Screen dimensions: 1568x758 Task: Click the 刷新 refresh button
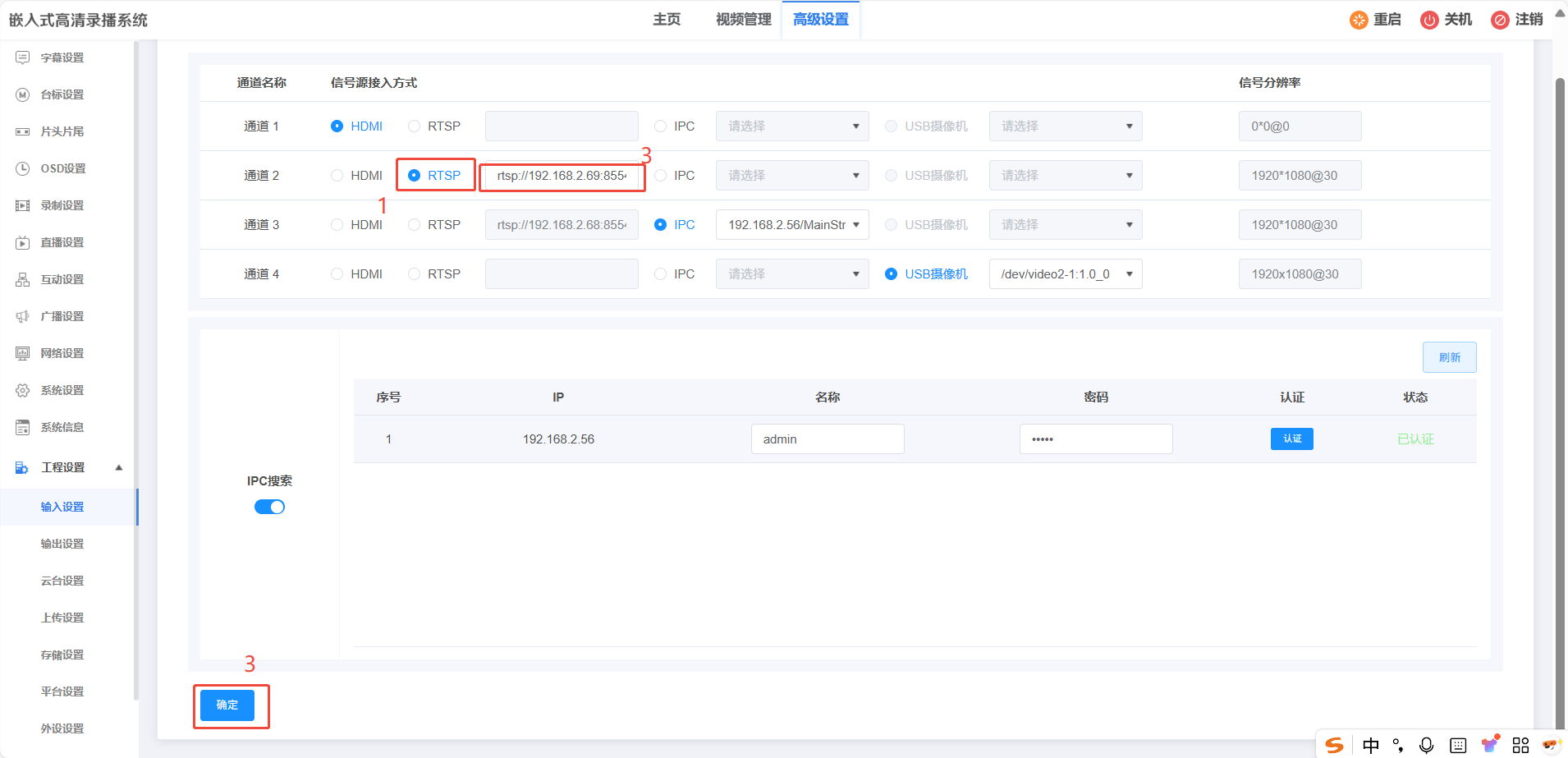pyautogui.click(x=1449, y=357)
